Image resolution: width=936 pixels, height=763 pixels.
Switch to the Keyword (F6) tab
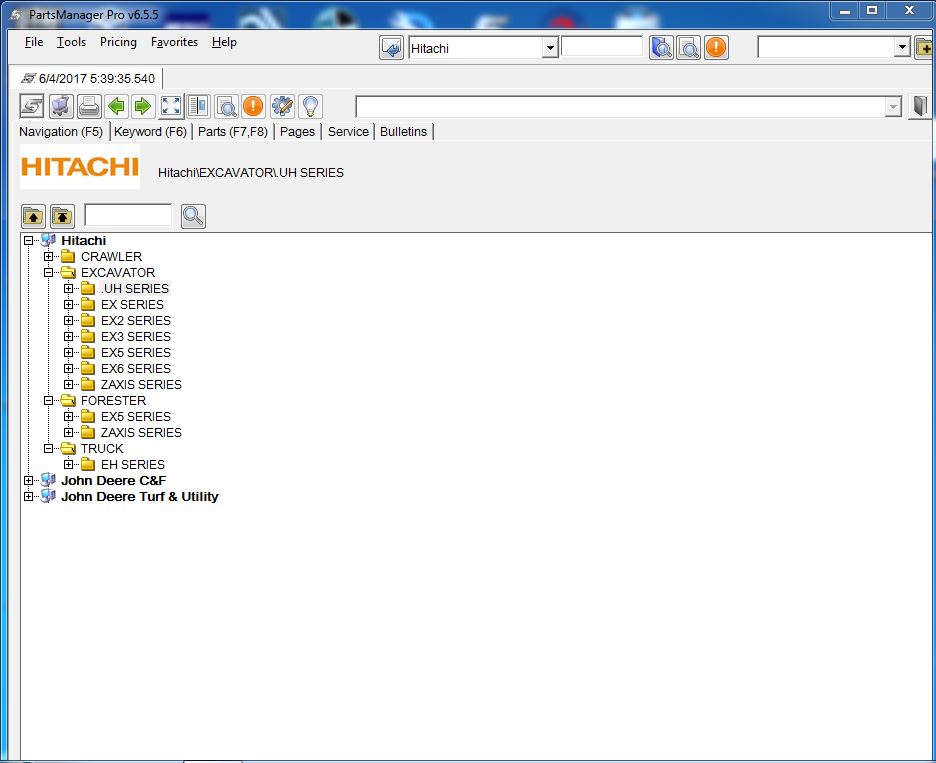150,131
